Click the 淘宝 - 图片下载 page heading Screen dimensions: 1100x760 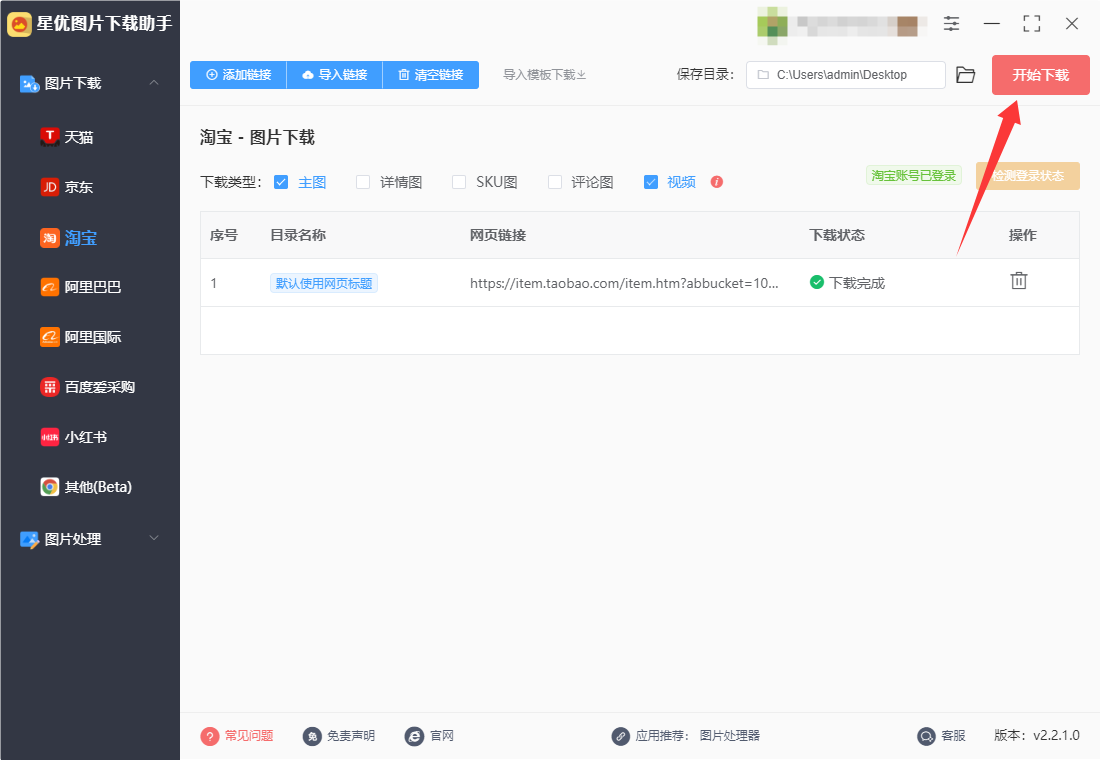click(257, 138)
